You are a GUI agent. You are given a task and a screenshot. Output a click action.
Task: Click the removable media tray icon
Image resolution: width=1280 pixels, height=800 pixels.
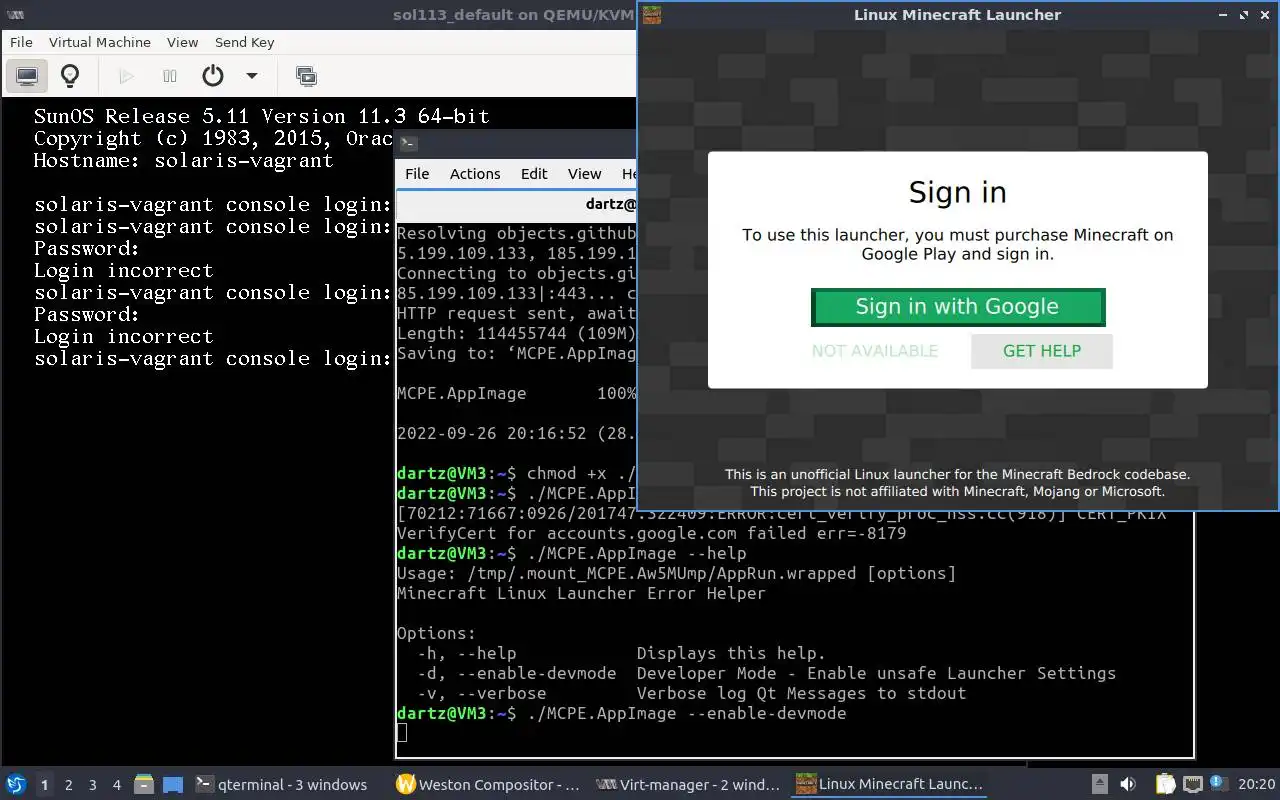point(1099,784)
